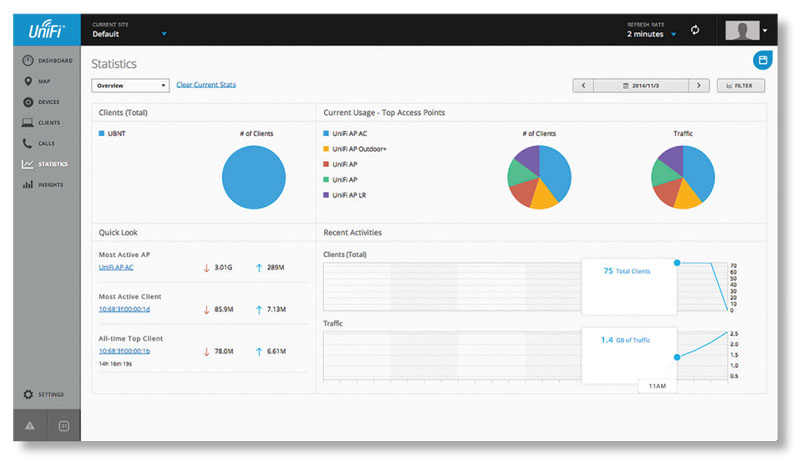Image resolution: width=800 pixels, height=471 pixels.
Task: Open the Overview view selector
Action: coord(130,85)
